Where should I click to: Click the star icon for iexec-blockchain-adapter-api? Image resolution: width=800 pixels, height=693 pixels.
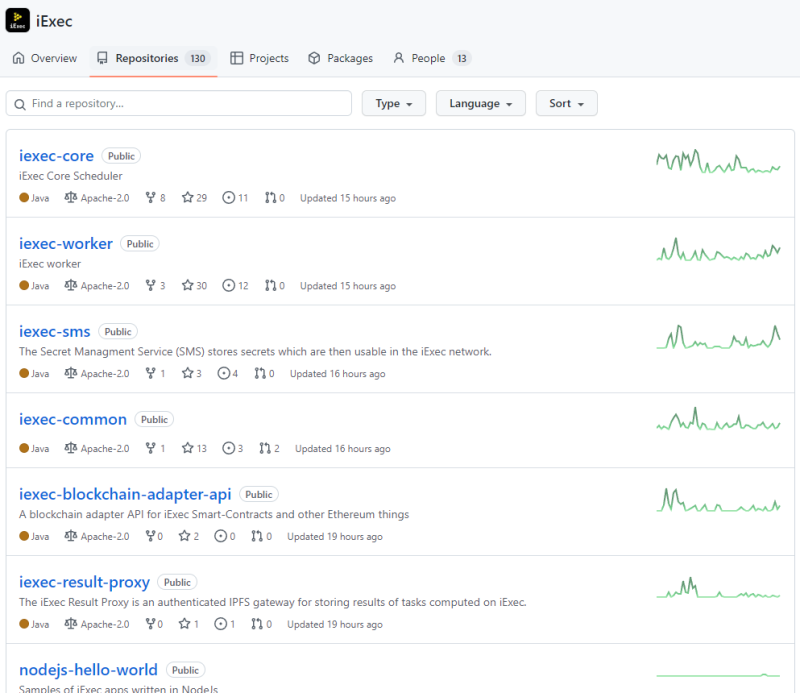(184, 536)
